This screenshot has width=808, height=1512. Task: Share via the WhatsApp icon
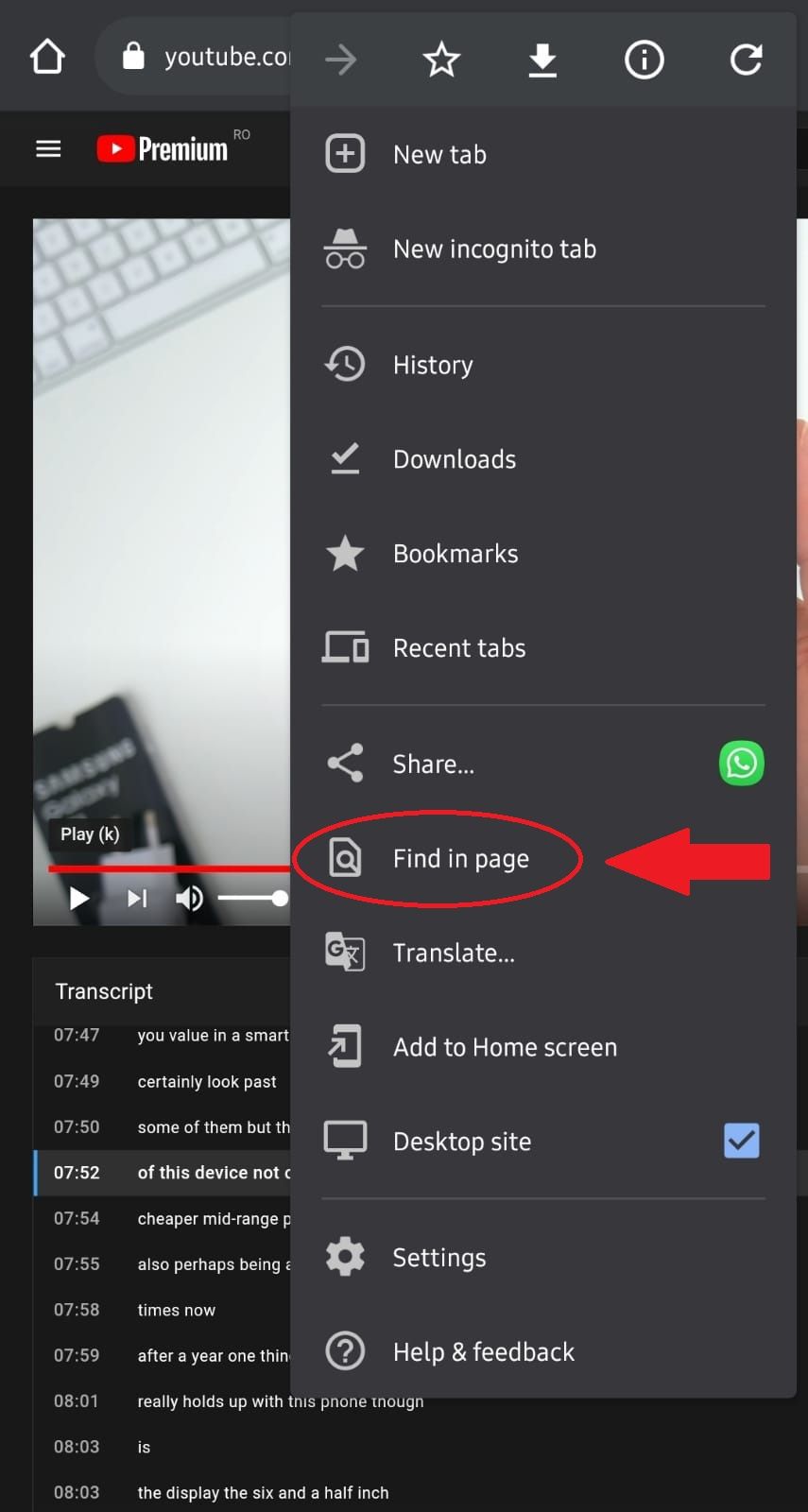(x=741, y=764)
